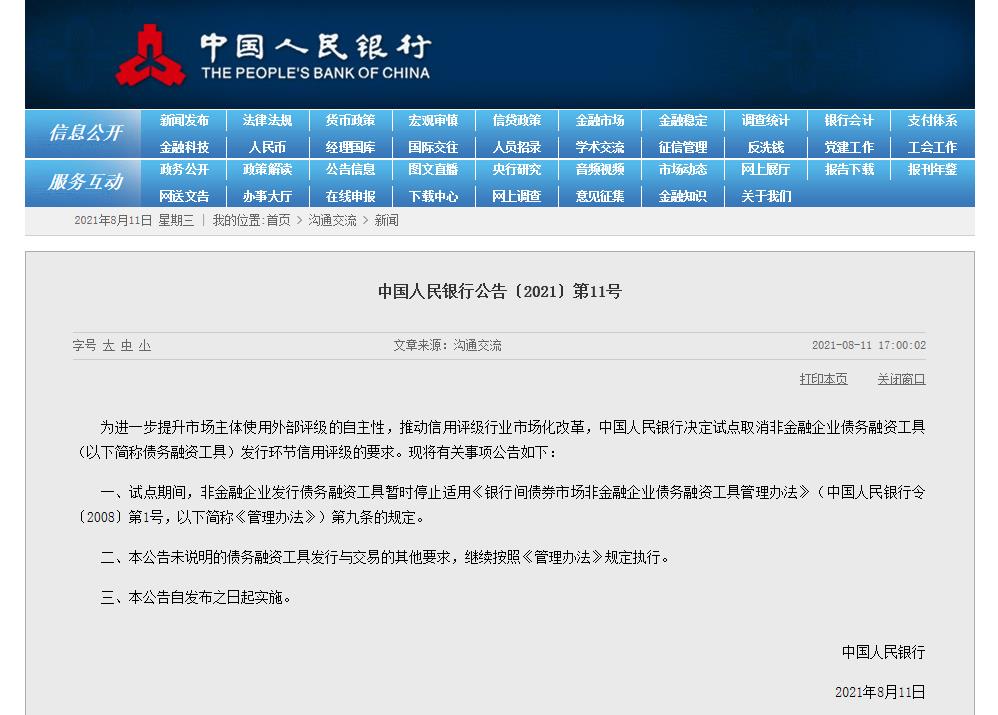
Task: Select 报刊年鉴 in navigation
Action: (932, 169)
